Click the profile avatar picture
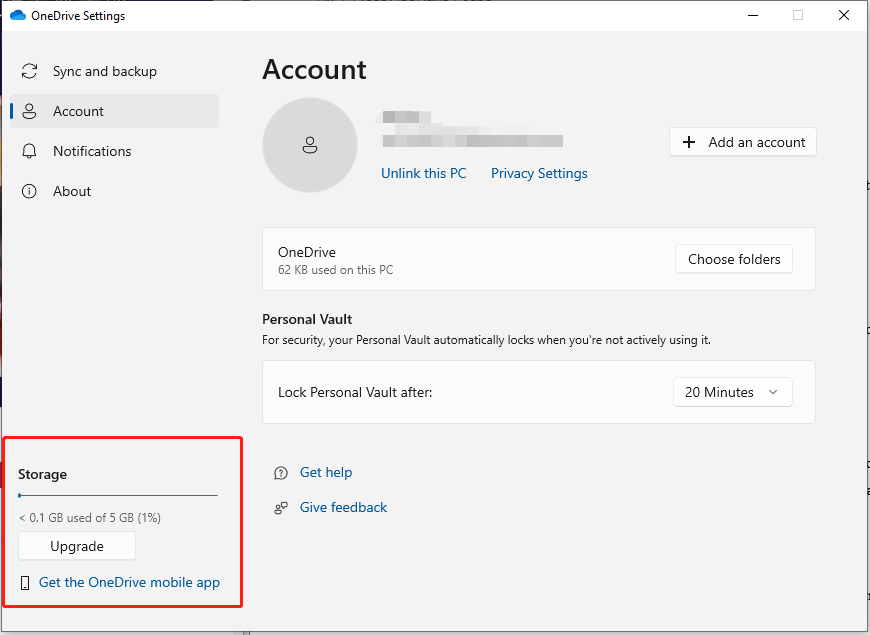The width and height of the screenshot is (870, 635). point(310,145)
